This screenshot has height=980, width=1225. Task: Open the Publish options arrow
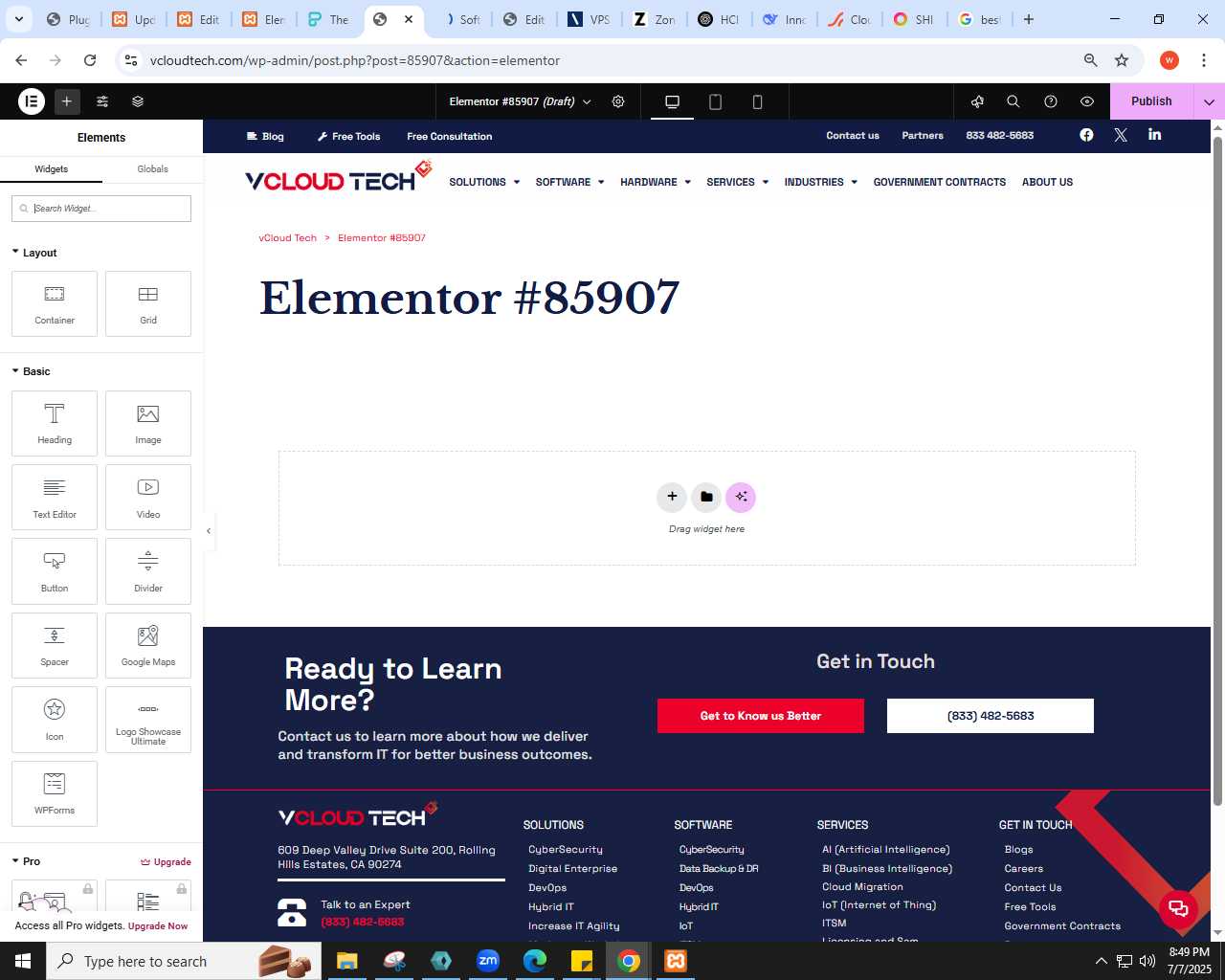pyautogui.click(x=1209, y=101)
